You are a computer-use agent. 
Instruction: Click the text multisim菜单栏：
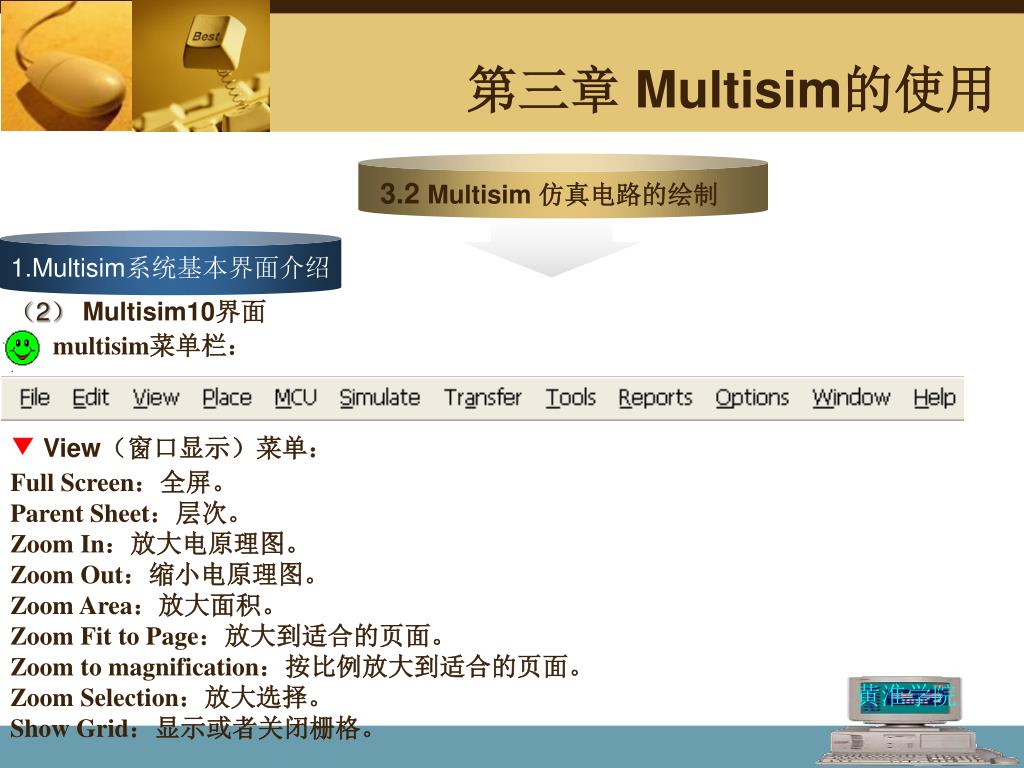click(145, 346)
